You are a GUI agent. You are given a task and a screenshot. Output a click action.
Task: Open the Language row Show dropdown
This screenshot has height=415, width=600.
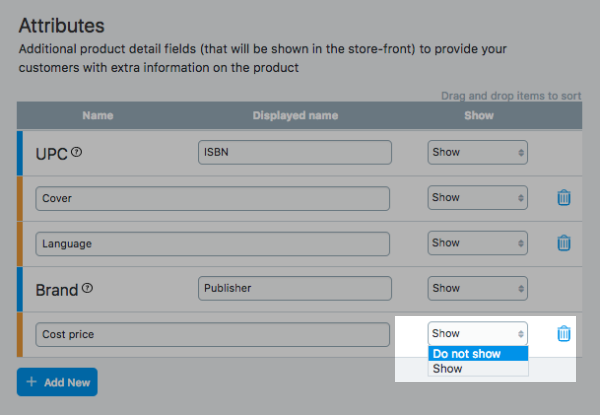tap(477, 243)
